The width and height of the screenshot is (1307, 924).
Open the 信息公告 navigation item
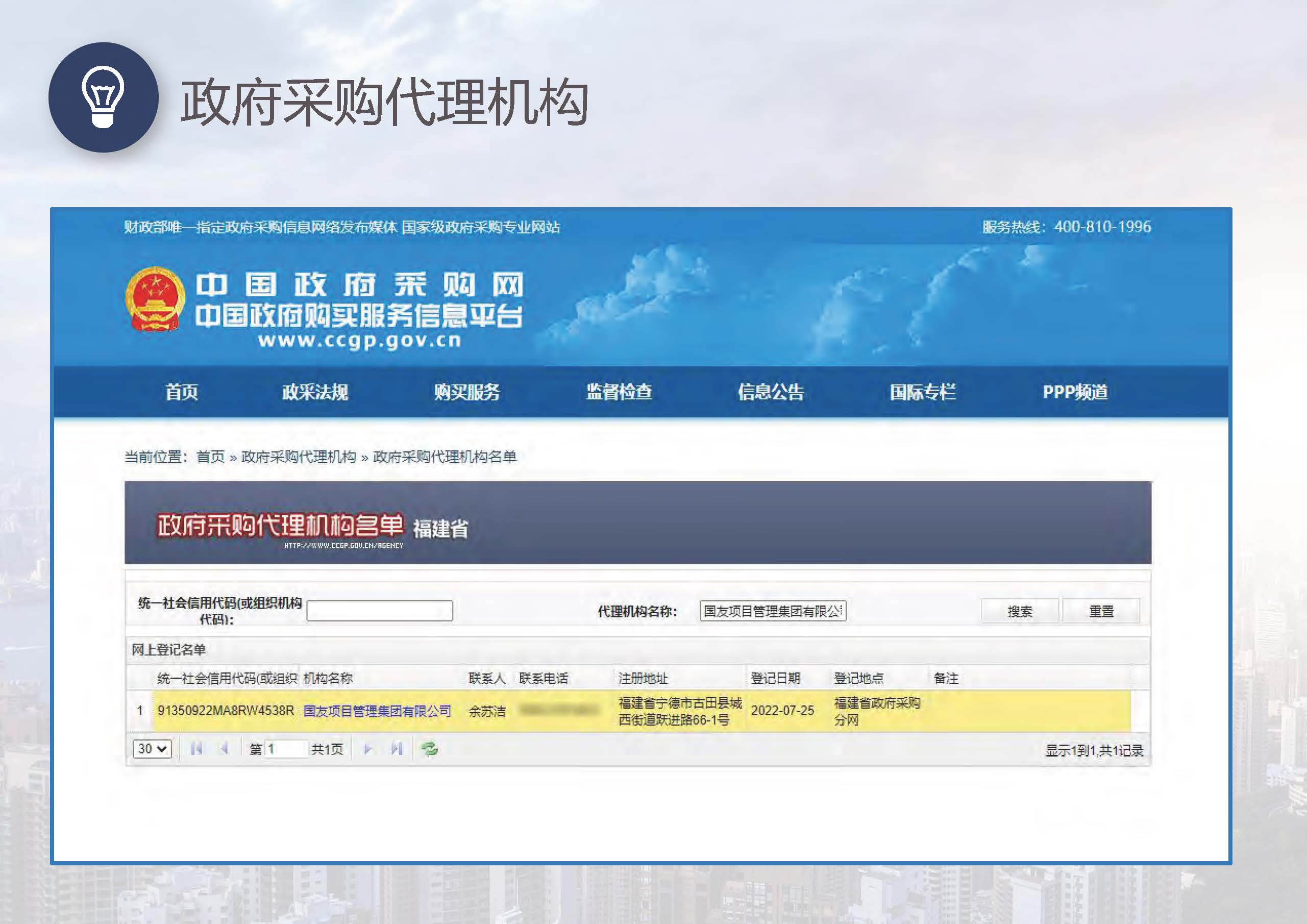point(771,392)
